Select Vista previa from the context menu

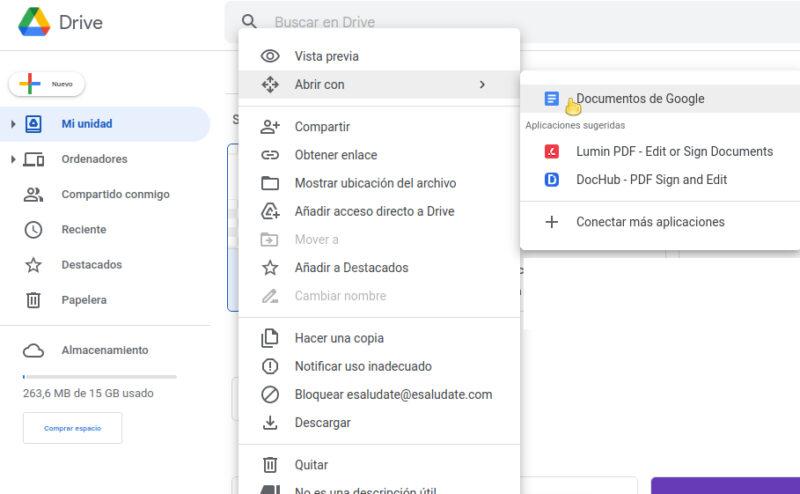(x=326, y=56)
